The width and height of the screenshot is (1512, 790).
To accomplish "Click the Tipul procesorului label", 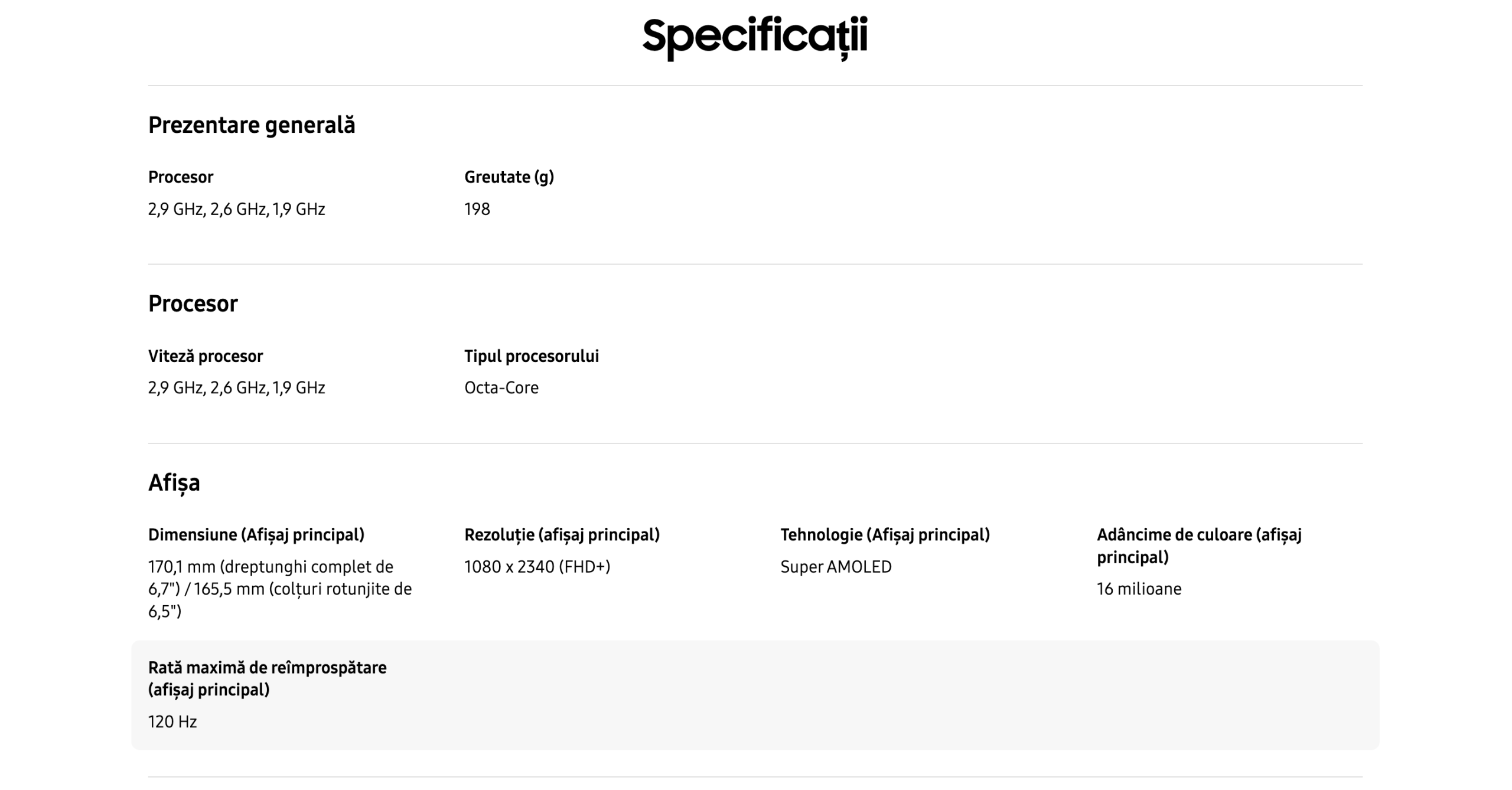I will [x=532, y=356].
